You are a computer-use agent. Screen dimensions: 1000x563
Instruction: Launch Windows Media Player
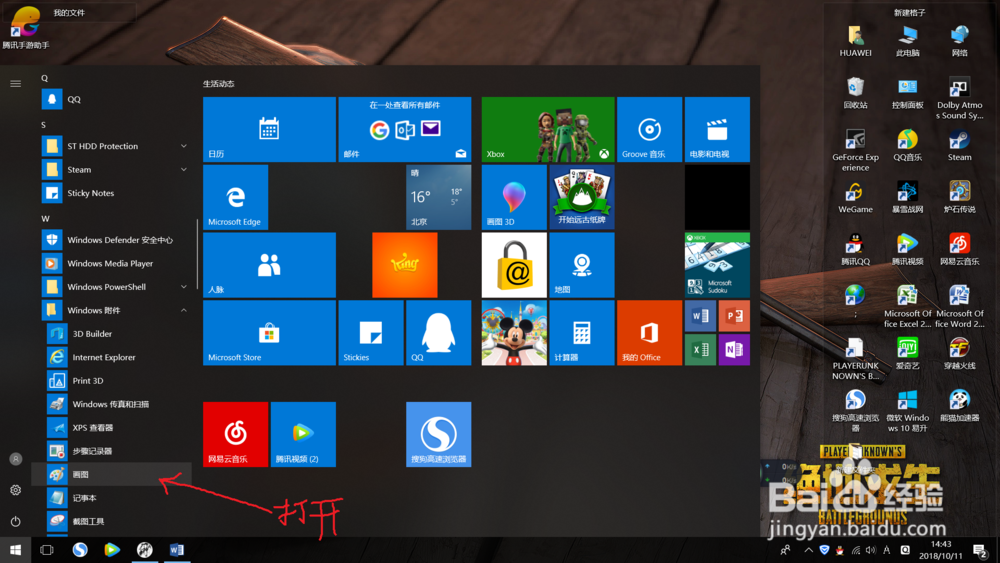pos(112,263)
